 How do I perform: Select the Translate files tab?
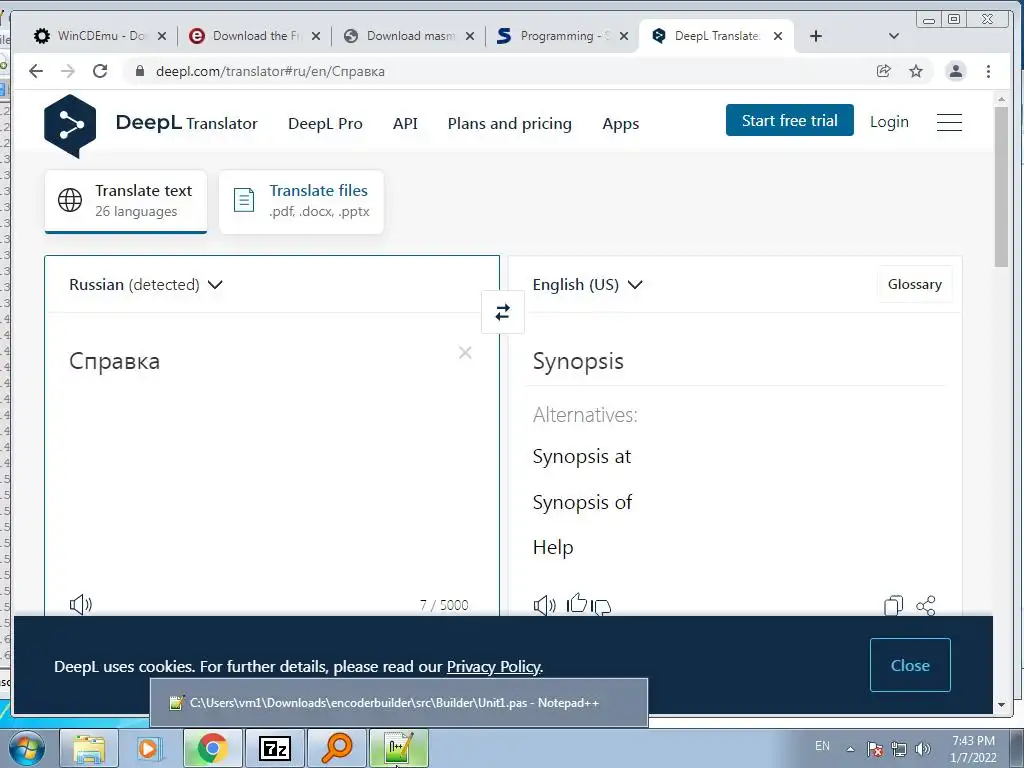pos(301,201)
